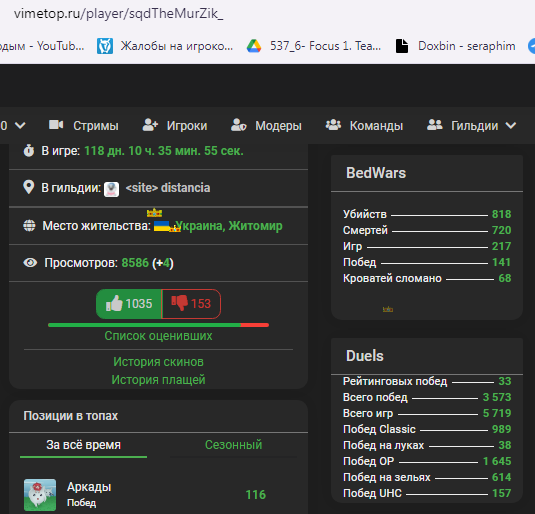Open История плащей link

(158, 380)
